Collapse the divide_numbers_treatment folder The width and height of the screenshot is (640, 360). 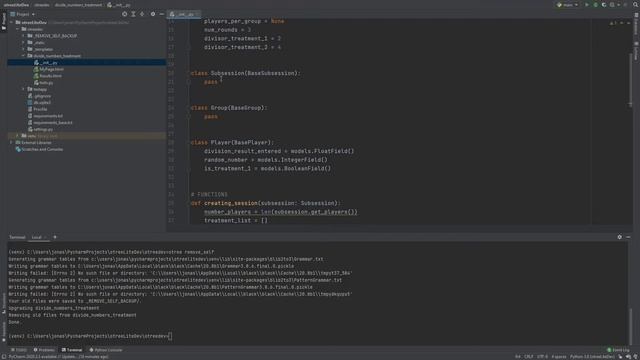tap(24, 56)
